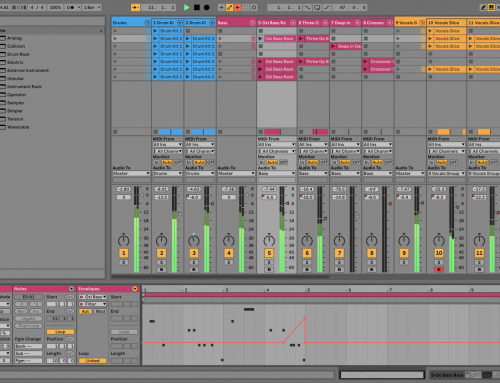Image resolution: width=500 pixels, height=383 pixels.
Task: Launch the Deep in Da clip
Action: point(333,46)
